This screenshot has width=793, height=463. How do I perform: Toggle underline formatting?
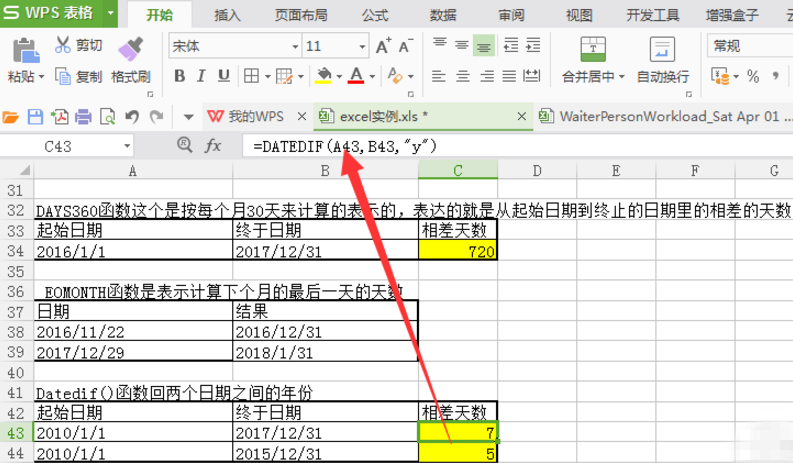click(x=223, y=76)
